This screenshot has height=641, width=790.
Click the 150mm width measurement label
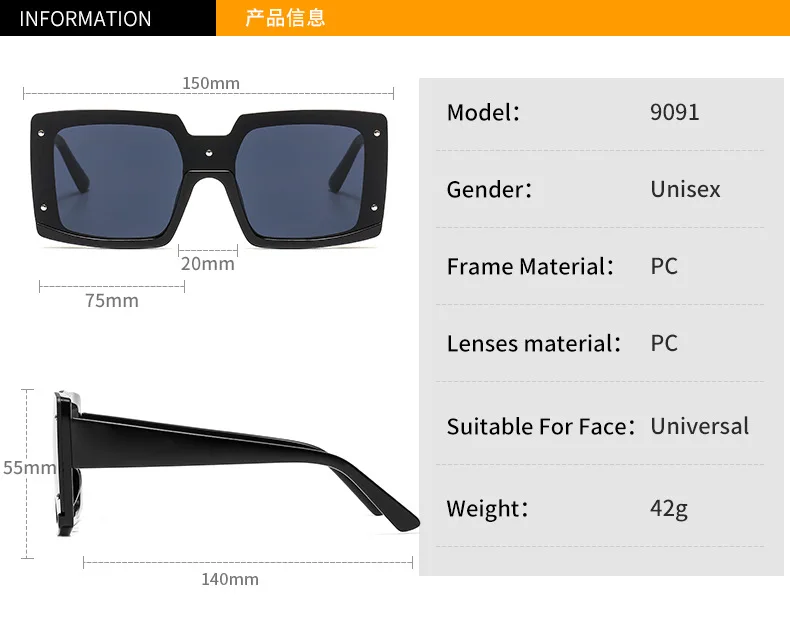[x=211, y=83]
